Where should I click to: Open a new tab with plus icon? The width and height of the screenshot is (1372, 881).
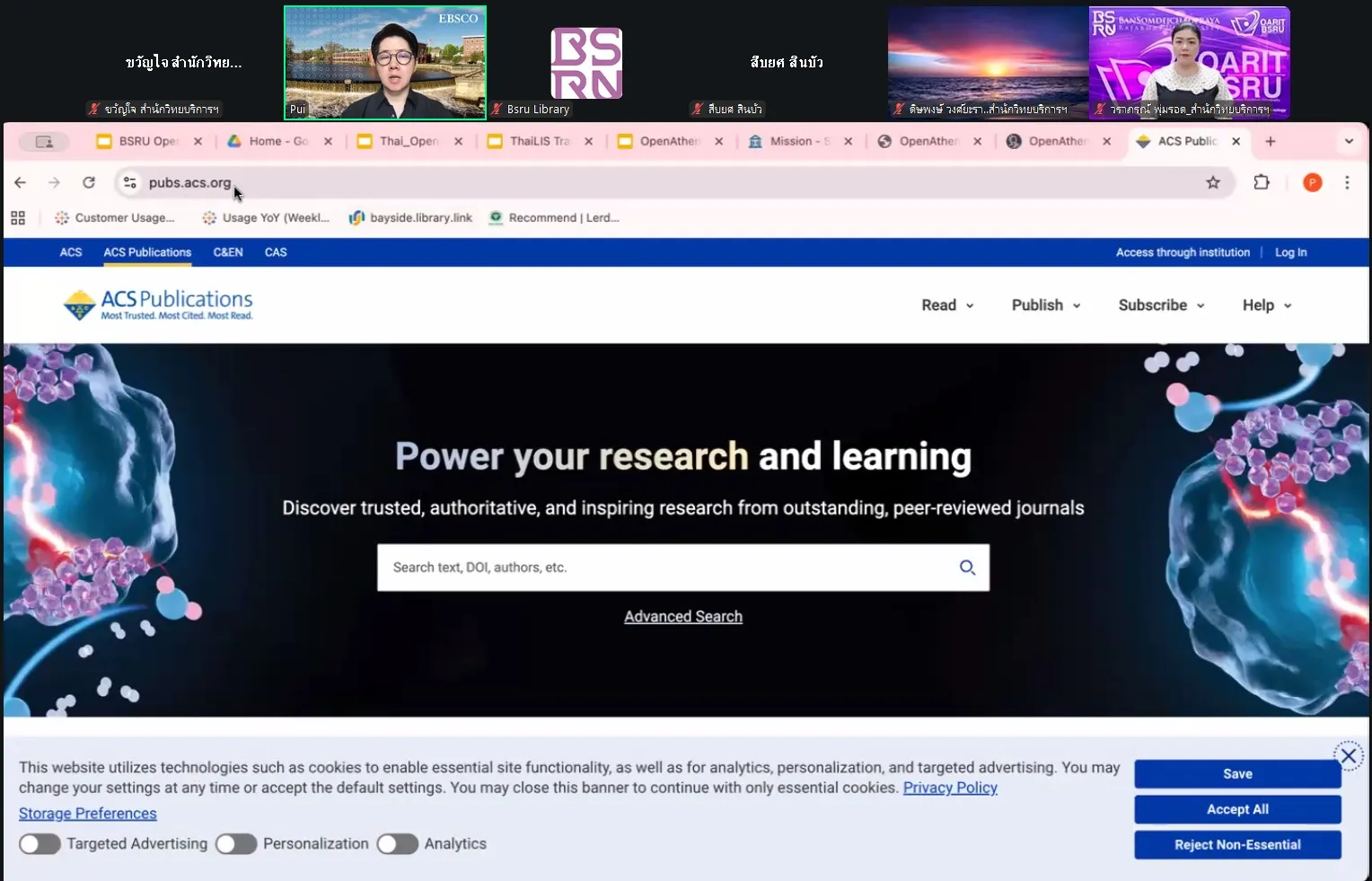[1270, 142]
